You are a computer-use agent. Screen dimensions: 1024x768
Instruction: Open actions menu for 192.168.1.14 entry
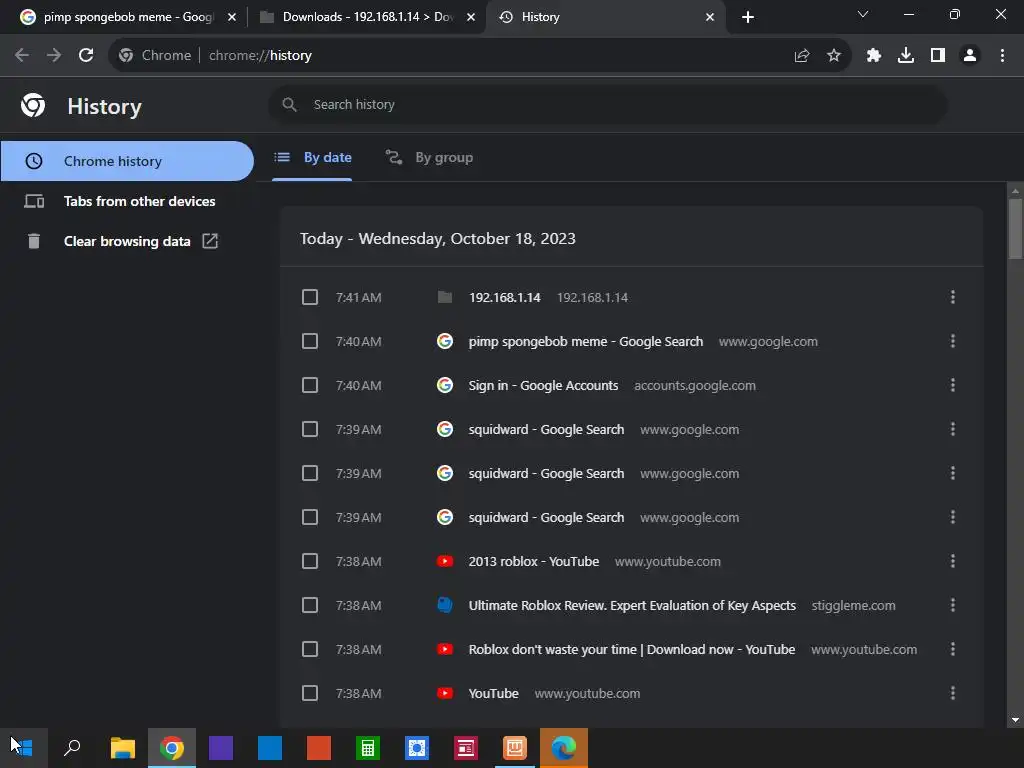[953, 297]
